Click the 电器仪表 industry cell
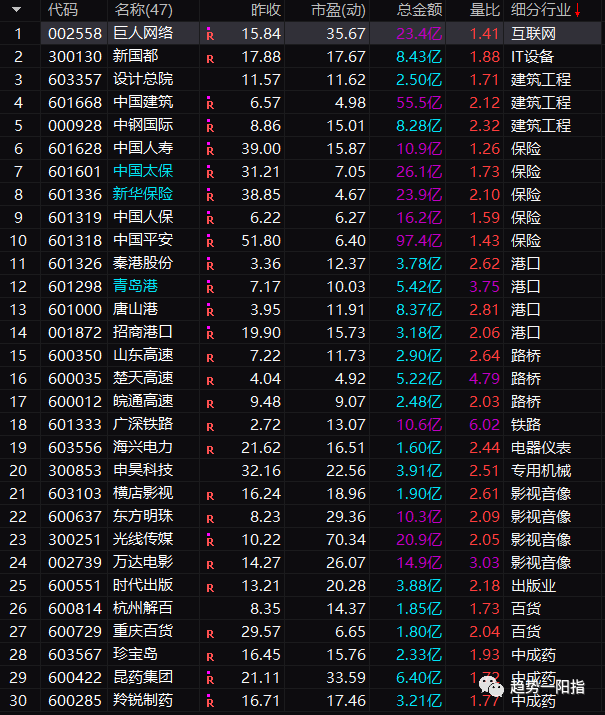The width and height of the screenshot is (605, 715). (x=541, y=447)
